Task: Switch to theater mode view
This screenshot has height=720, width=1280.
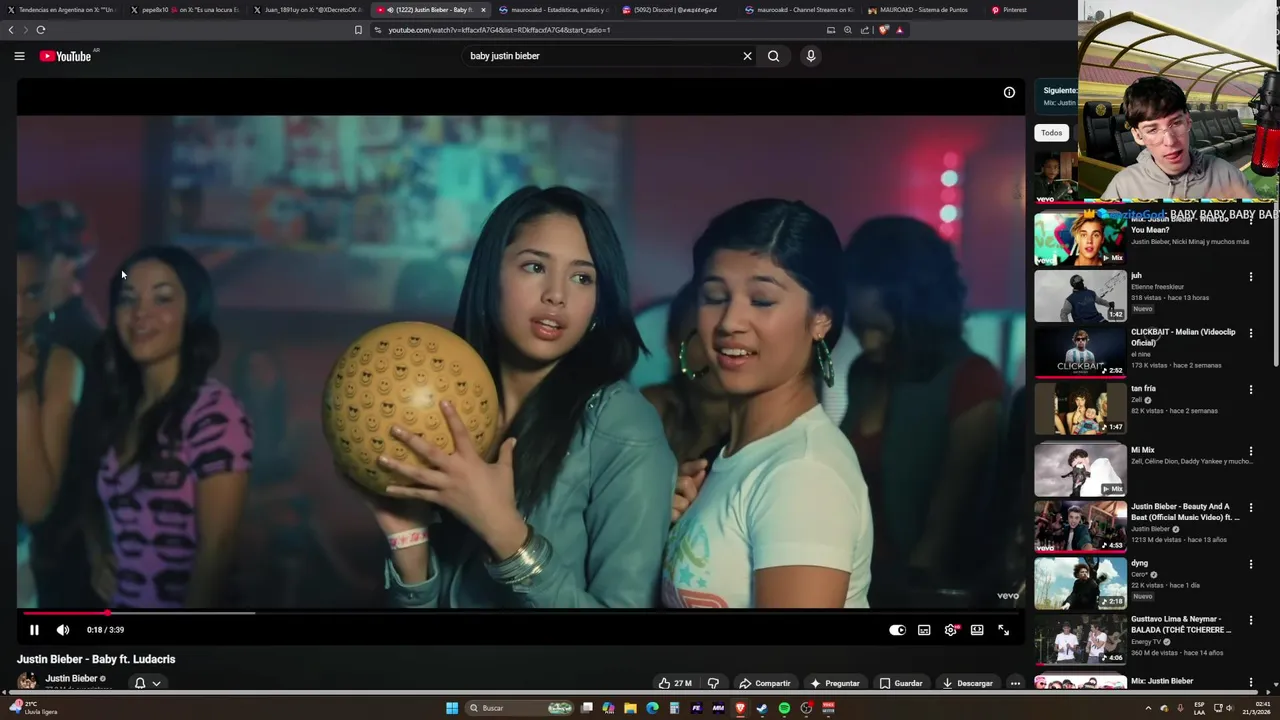Action: point(977,630)
